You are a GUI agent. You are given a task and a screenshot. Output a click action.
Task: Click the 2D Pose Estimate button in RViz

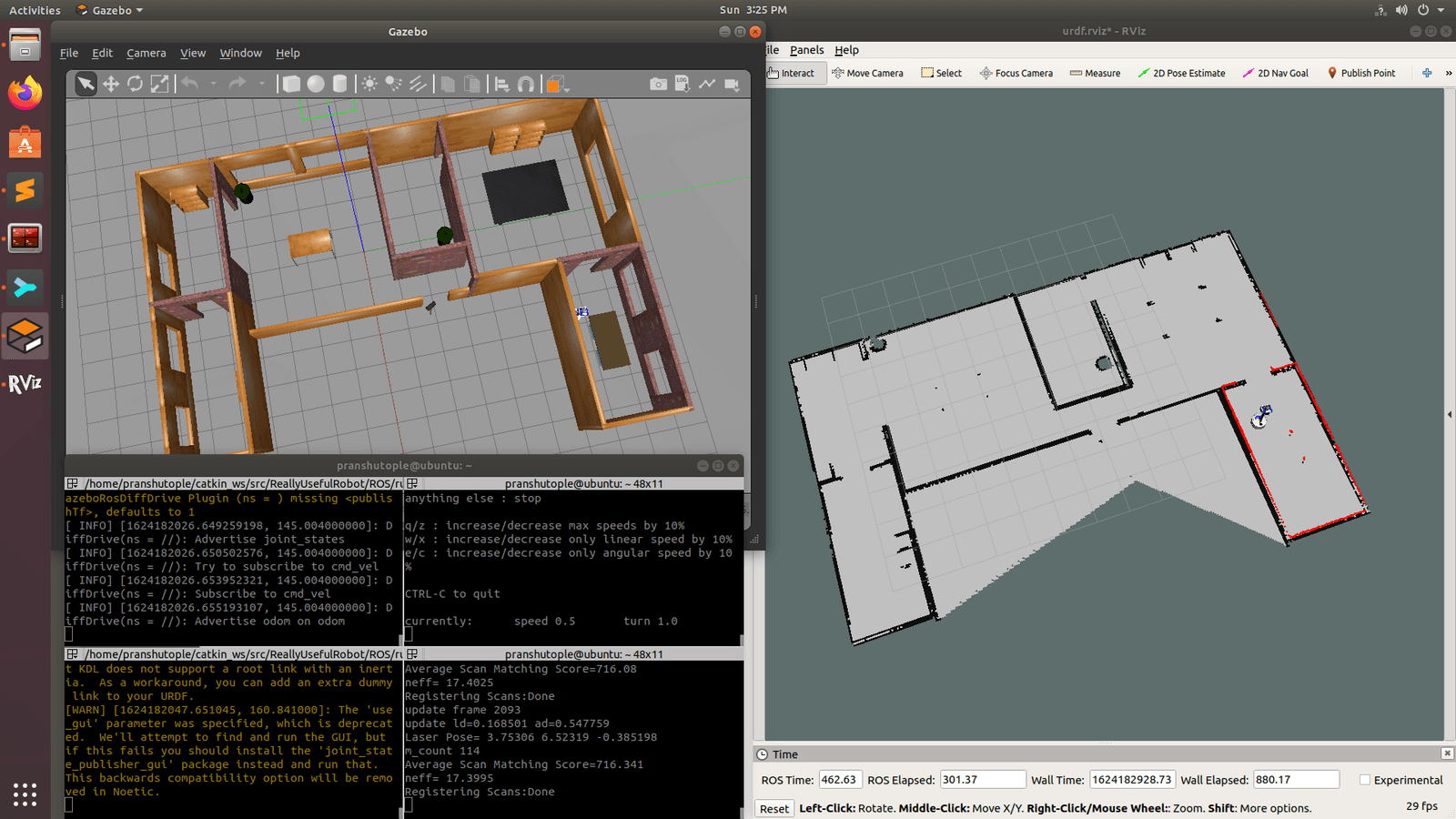click(x=1181, y=73)
